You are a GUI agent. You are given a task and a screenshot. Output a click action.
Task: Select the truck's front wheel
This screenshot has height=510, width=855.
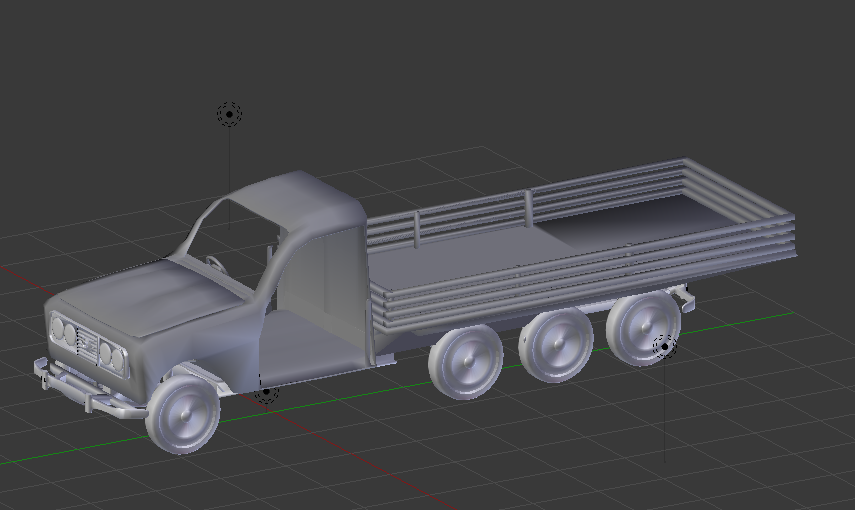coord(183,415)
